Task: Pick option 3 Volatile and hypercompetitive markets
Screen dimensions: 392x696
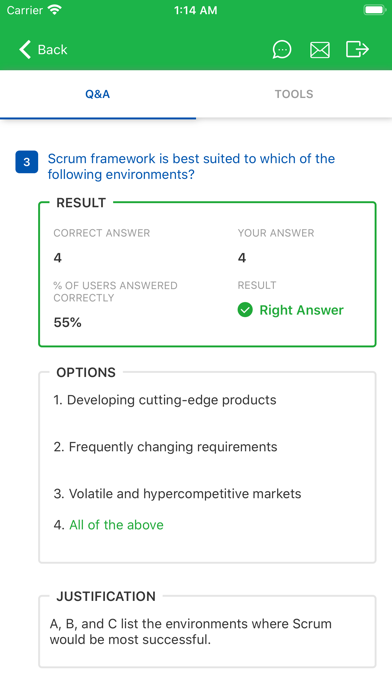Action: coord(177,494)
